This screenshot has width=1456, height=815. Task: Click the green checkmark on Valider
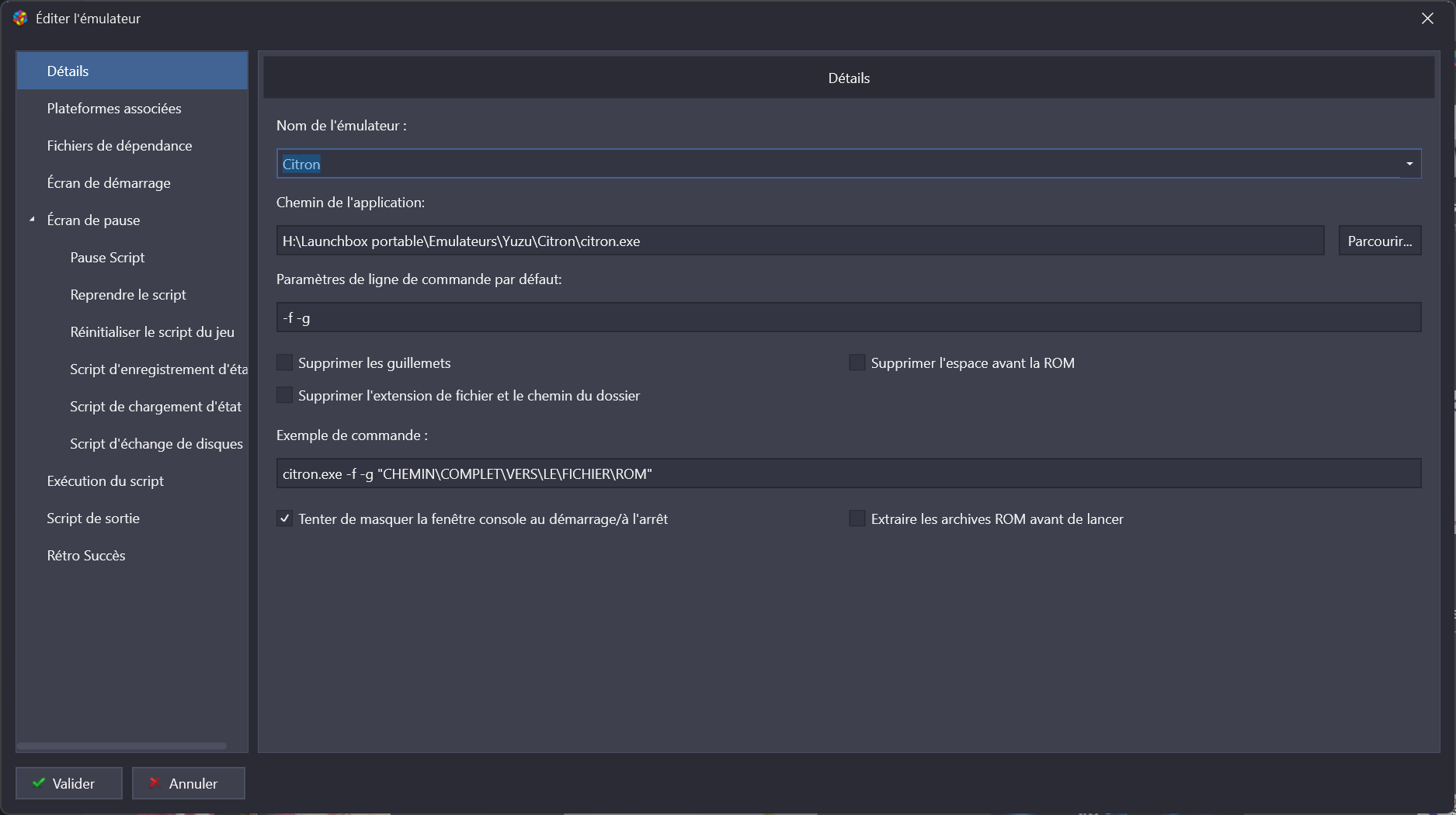point(38,783)
